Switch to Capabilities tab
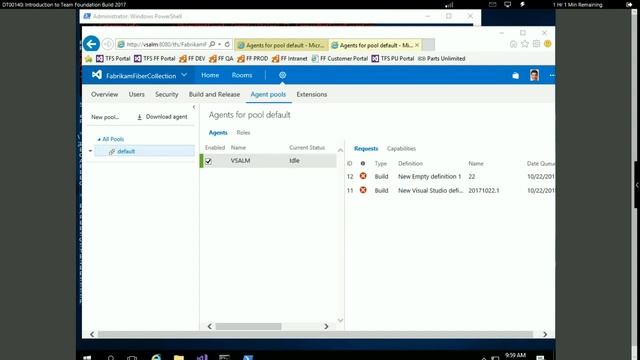640x360 pixels. click(x=401, y=149)
